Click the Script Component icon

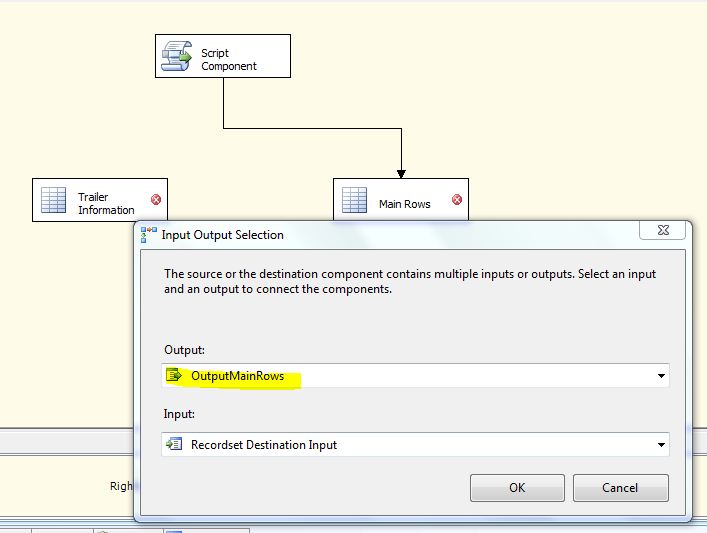[179, 56]
